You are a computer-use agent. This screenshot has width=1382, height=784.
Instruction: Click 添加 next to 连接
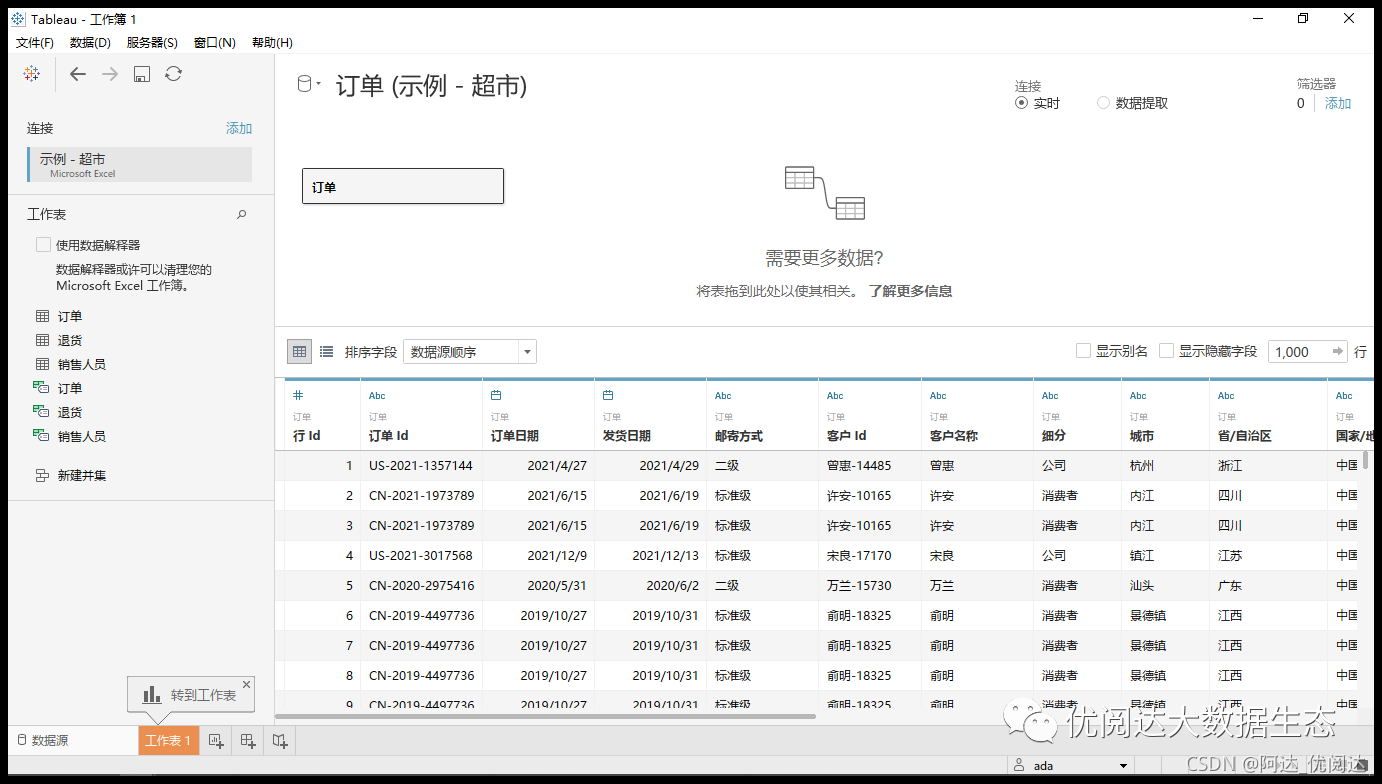(x=239, y=128)
